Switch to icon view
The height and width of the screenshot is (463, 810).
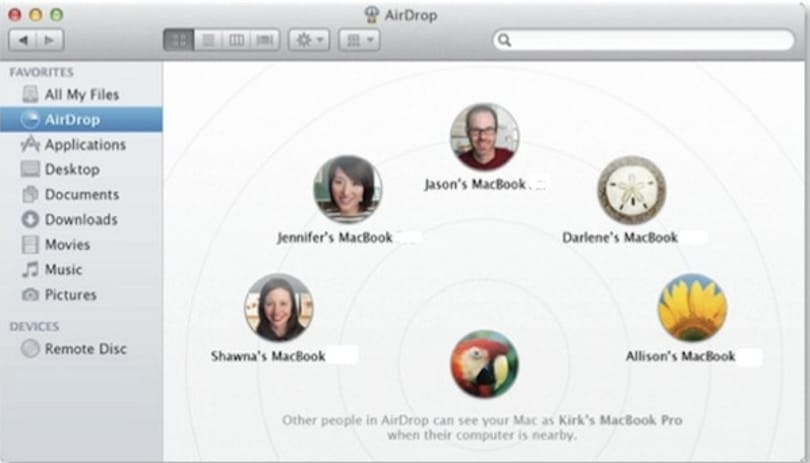pos(179,40)
